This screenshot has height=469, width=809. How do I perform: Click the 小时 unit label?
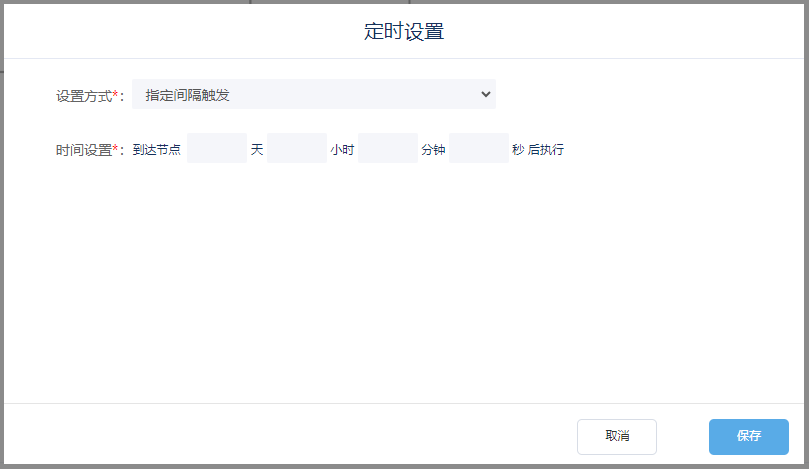342,150
